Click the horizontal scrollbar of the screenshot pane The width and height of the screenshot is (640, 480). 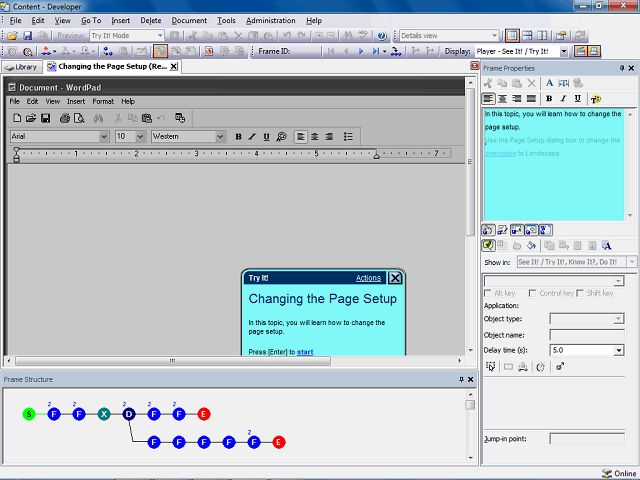(x=173, y=361)
